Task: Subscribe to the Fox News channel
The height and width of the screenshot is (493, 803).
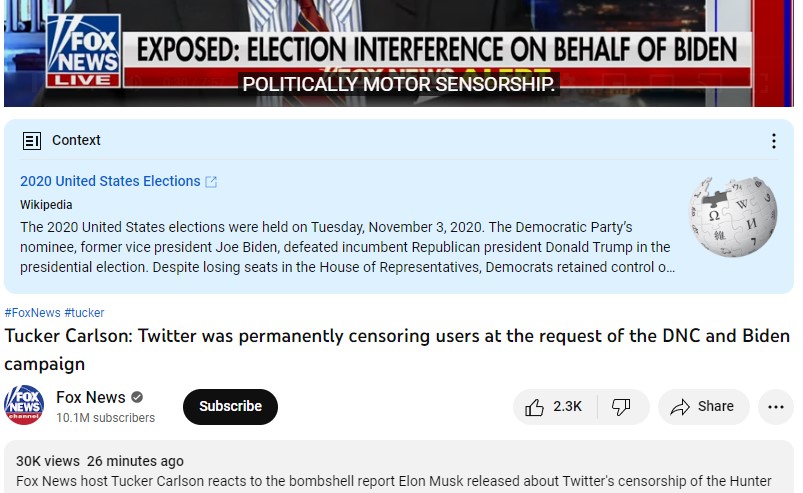Action: pyautogui.click(x=230, y=406)
